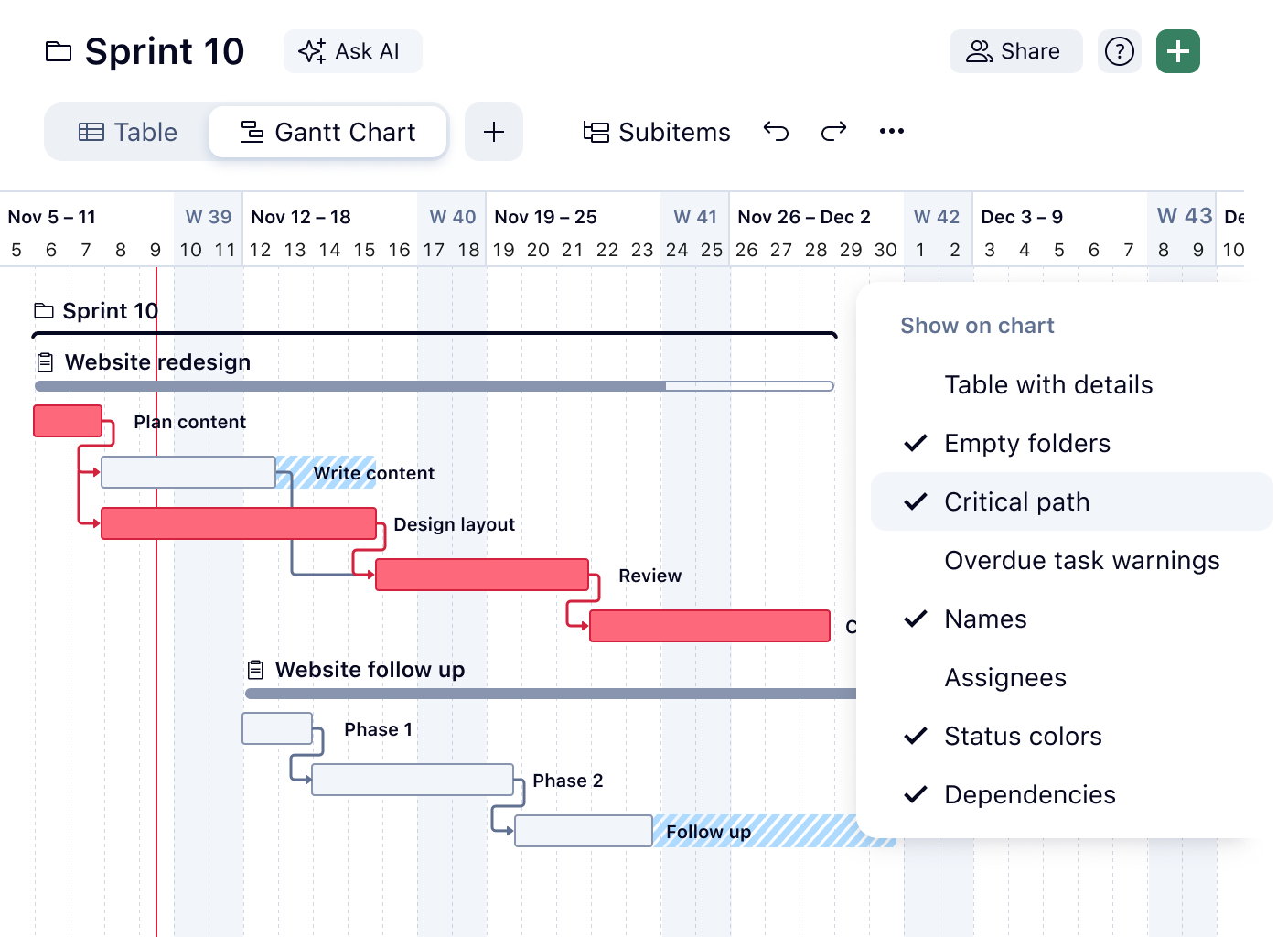Toggle Names display option
The image size is (1288, 937).
[1072, 619]
